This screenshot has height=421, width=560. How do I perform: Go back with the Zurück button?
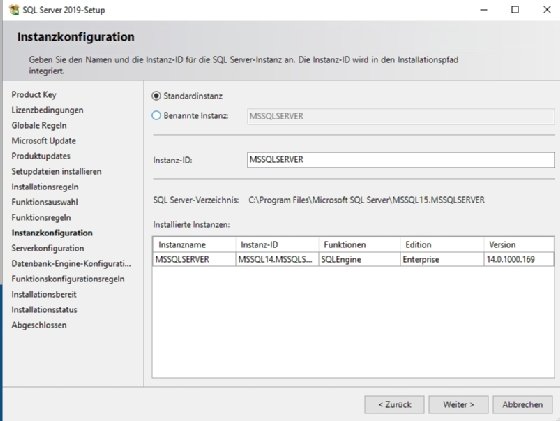pyautogui.click(x=394, y=405)
